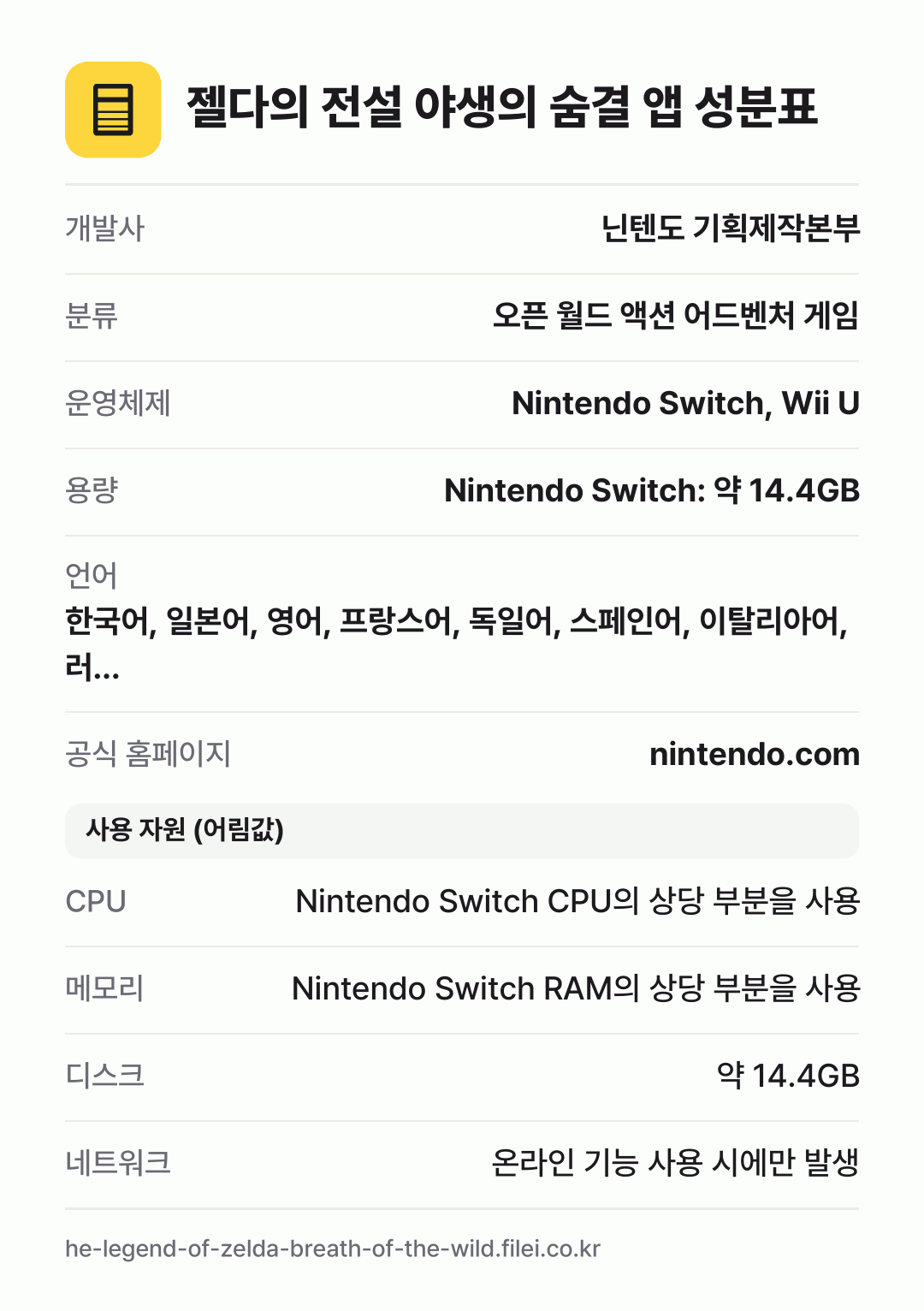Open the nintendo.com official homepage link

[754, 754]
